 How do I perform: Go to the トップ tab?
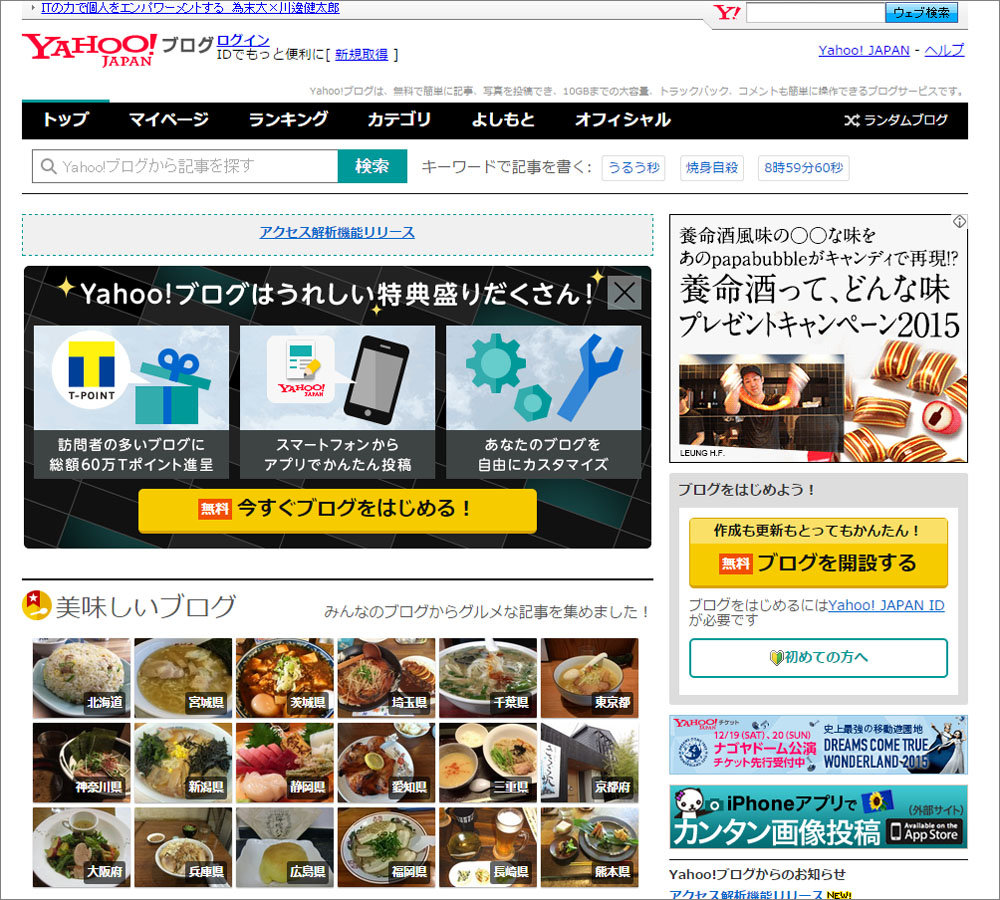point(66,120)
